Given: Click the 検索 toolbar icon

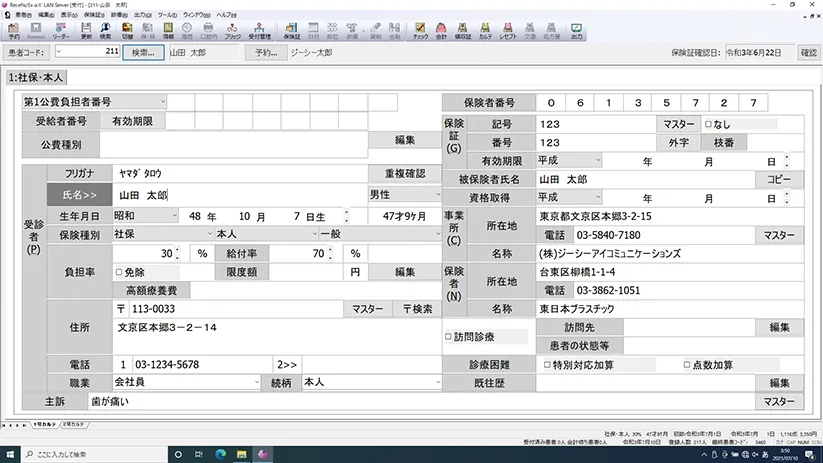Looking at the screenshot, I should tap(106, 30).
